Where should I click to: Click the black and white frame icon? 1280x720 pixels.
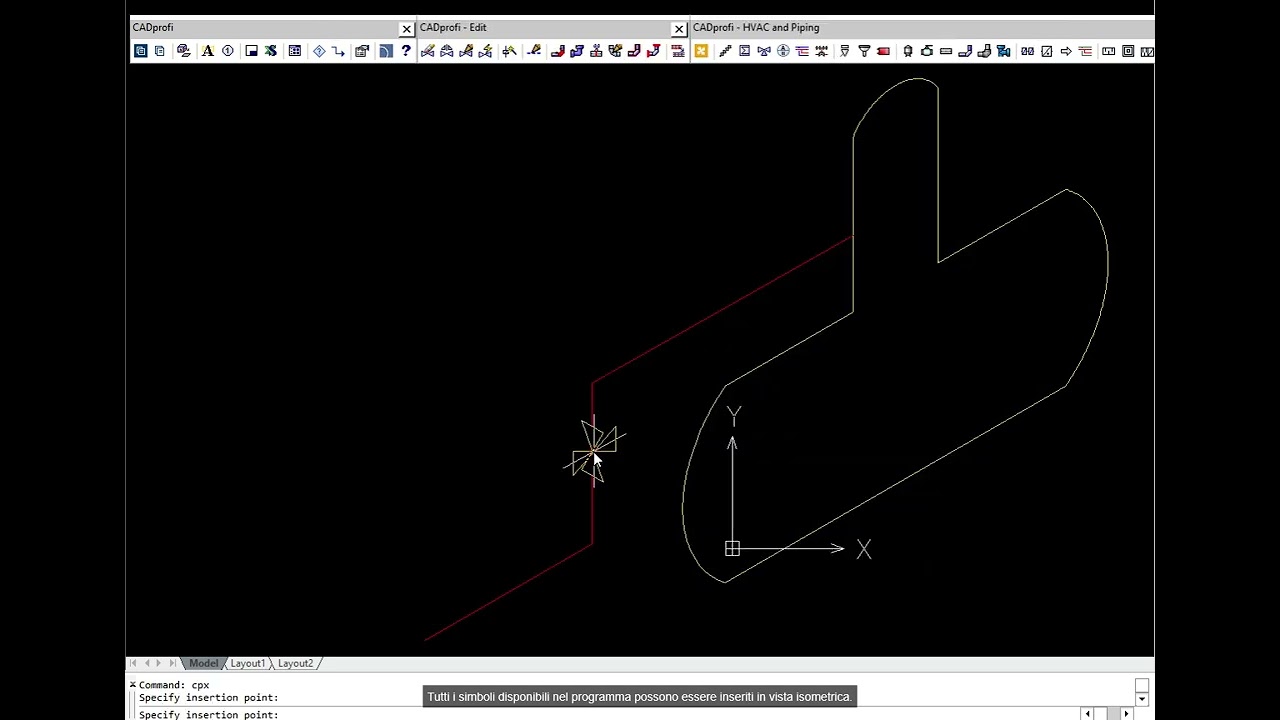point(251,51)
